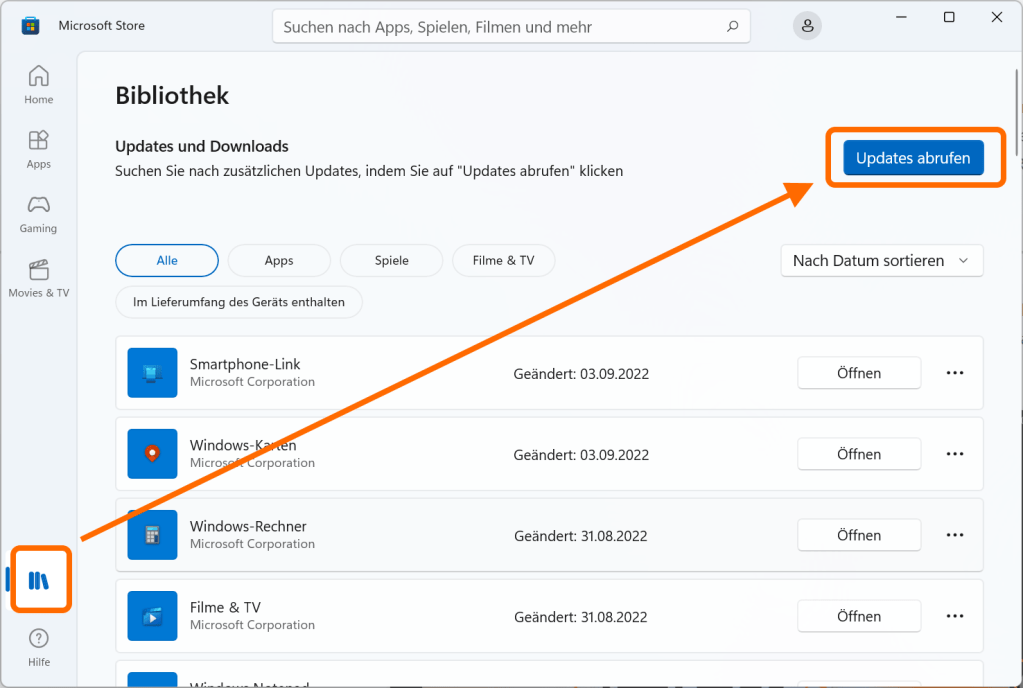The image size is (1023, 688).
Task: Select Im Lieferumfang des Geräts enthalten filter
Action: click(239, 301)
